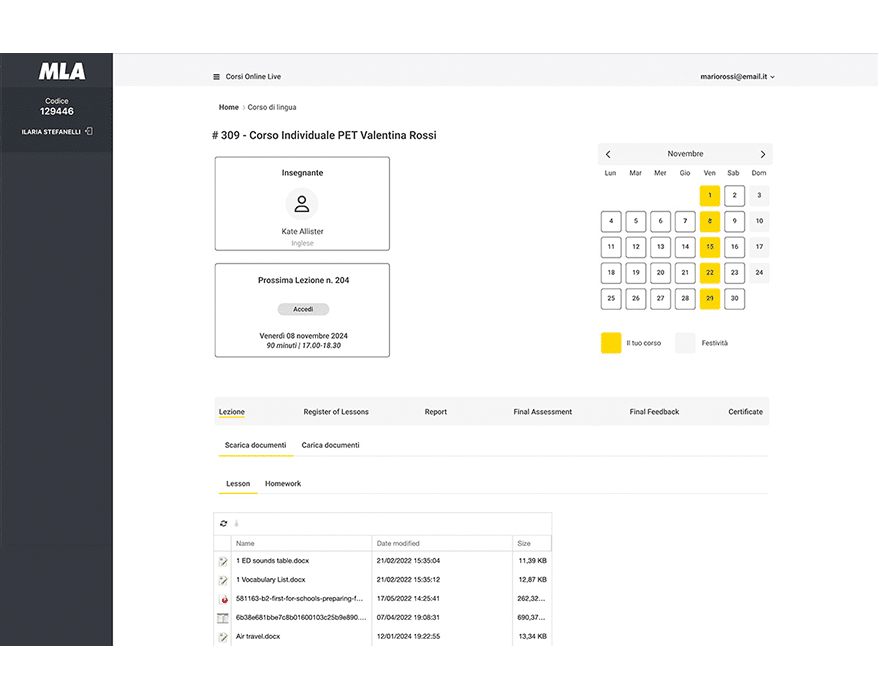The height and width of the screenshot is (700, 879).
Task: Click the Codice 129446 label in sidebar
Action: 57,106
